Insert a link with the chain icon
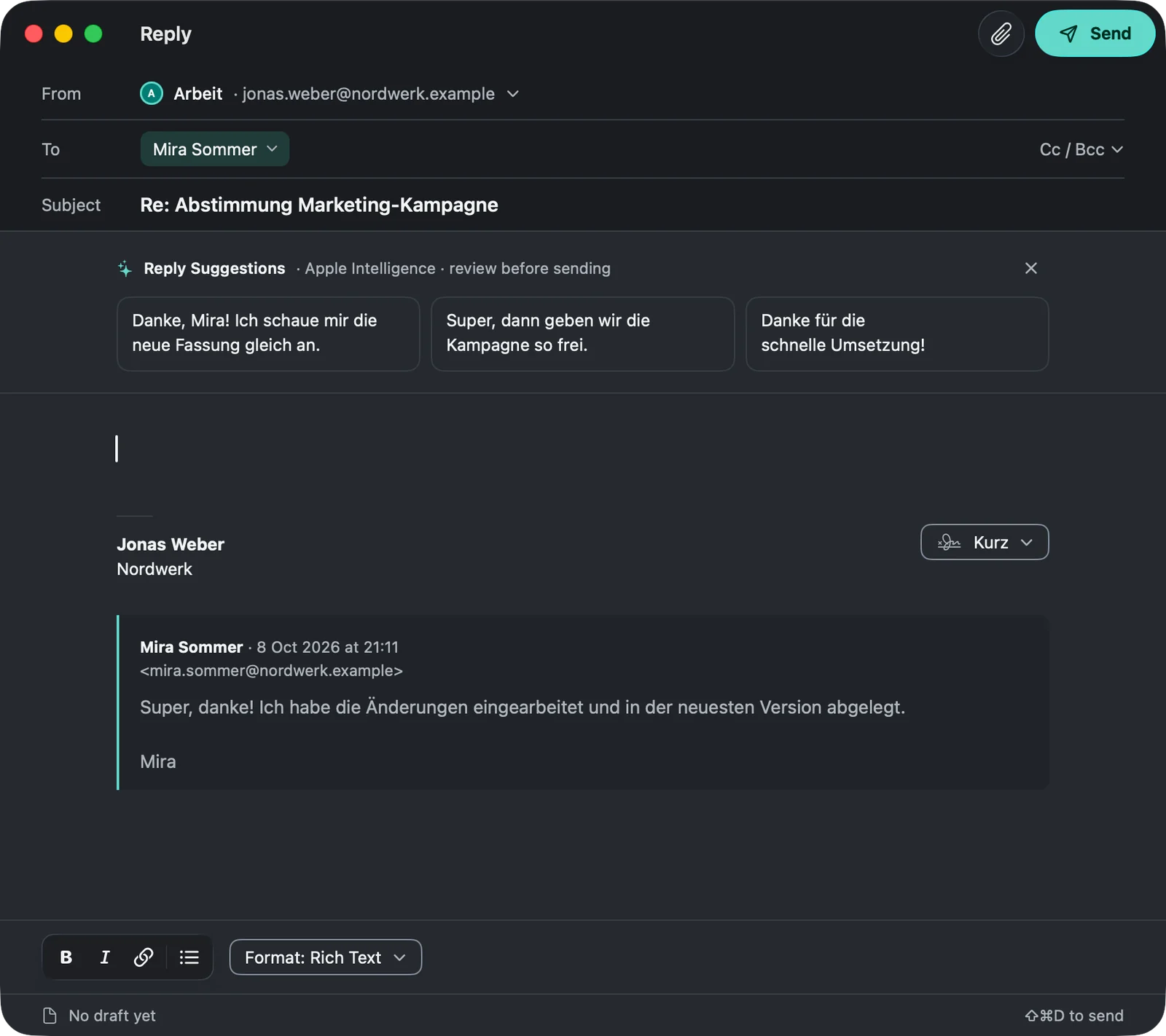The height and width of the screenshot is (1036, 1166). click(x=144, y=957)
